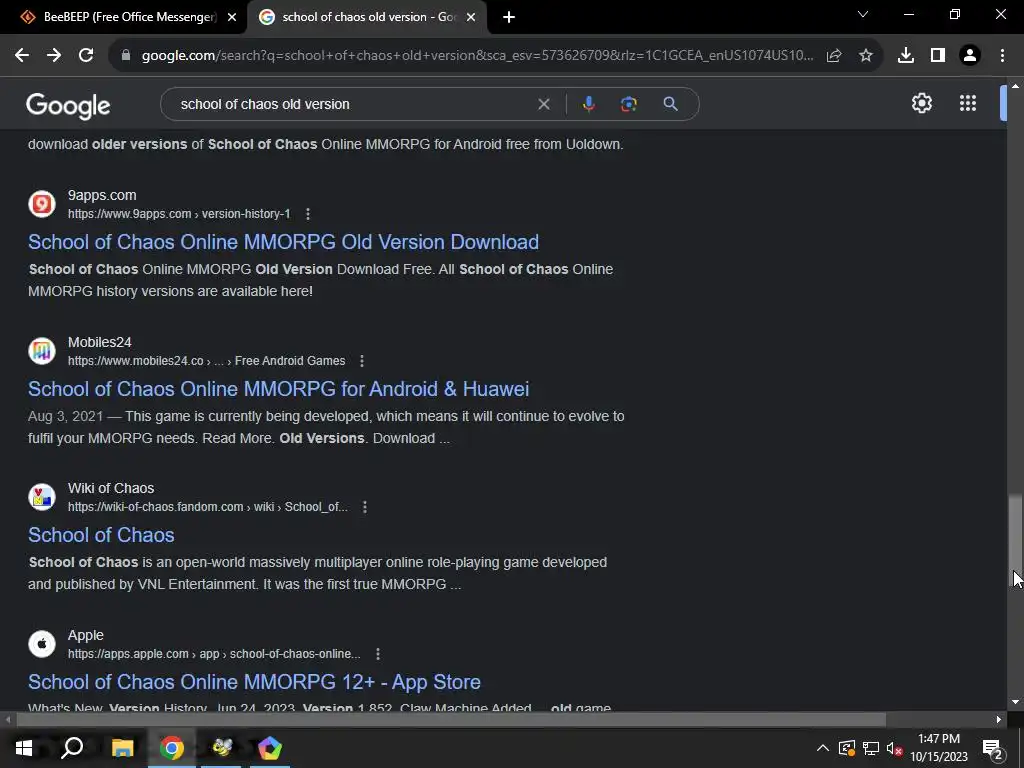Screen dimensions: 1024x768
Task: Click the mobiles24.co URL breadcrumb
Action: click(x=206, y=360)
